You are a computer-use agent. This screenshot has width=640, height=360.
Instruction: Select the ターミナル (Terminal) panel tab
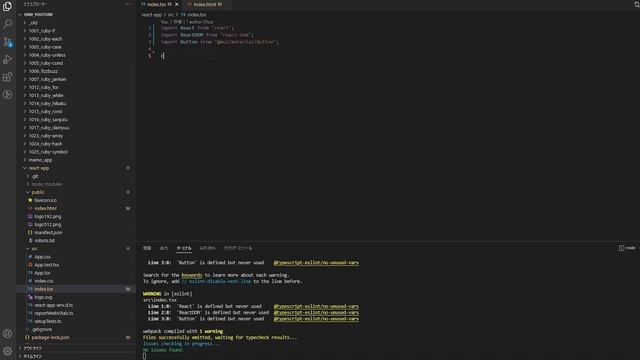184,248
